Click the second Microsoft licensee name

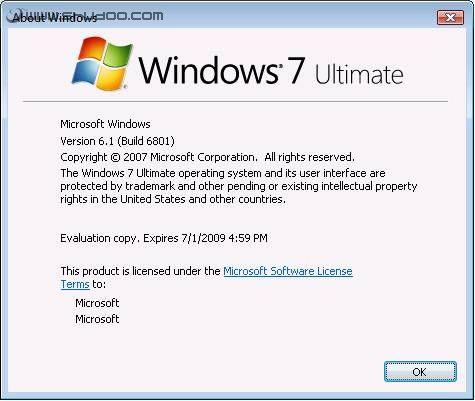click(97, 319)
